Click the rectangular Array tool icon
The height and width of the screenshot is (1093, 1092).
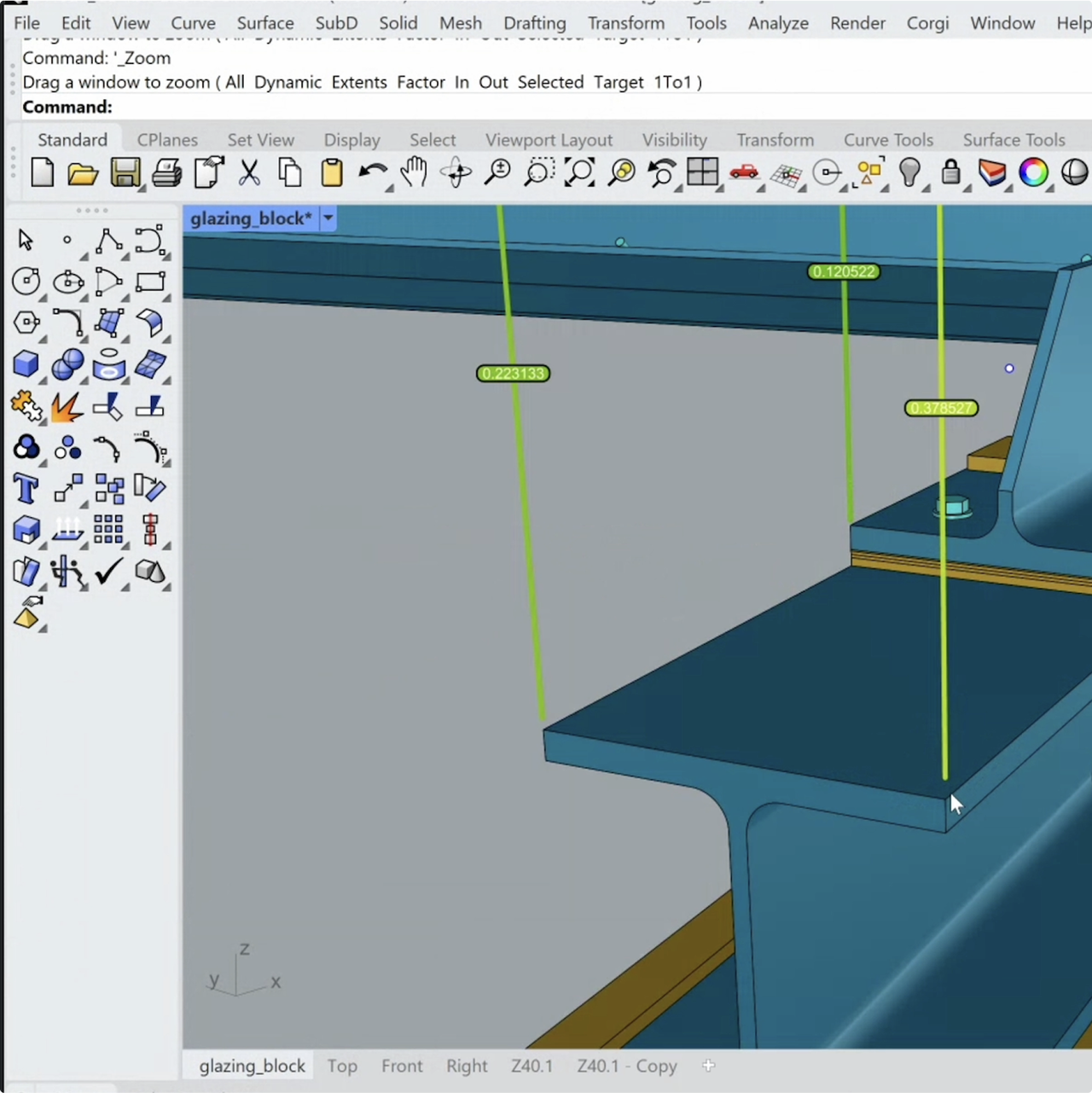(x=108, y=530)
